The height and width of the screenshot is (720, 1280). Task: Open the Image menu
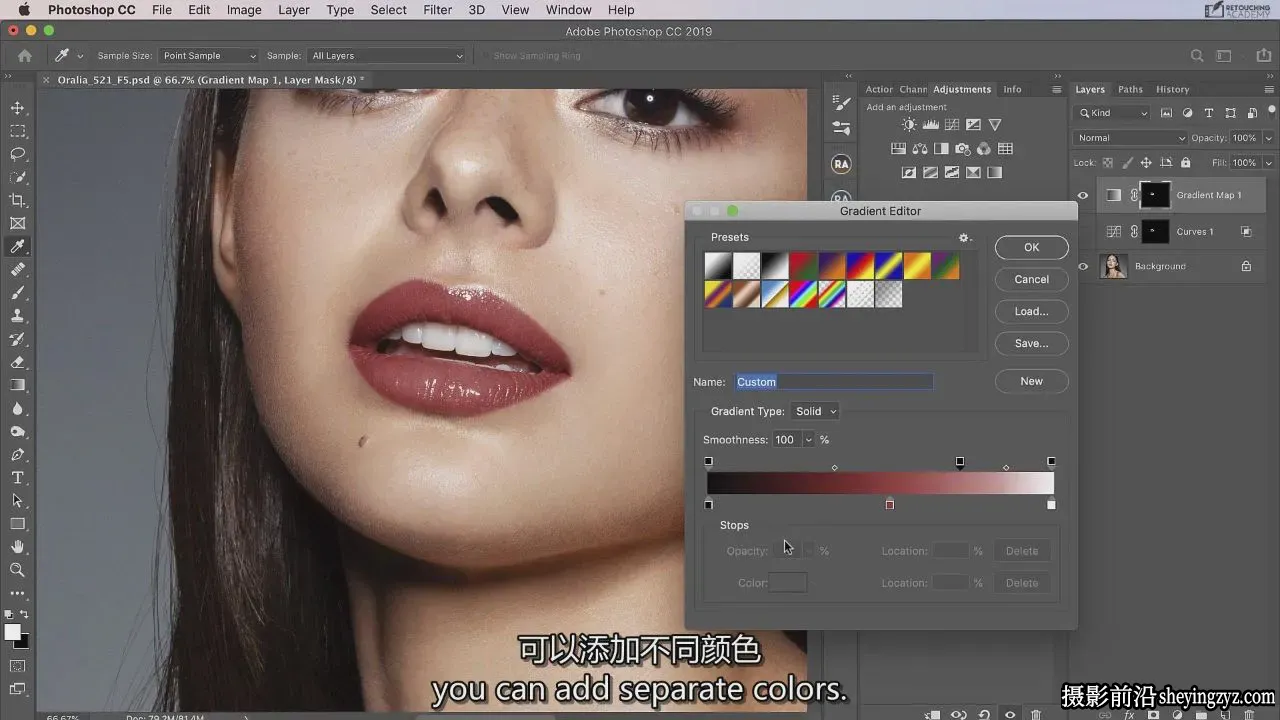244,10
